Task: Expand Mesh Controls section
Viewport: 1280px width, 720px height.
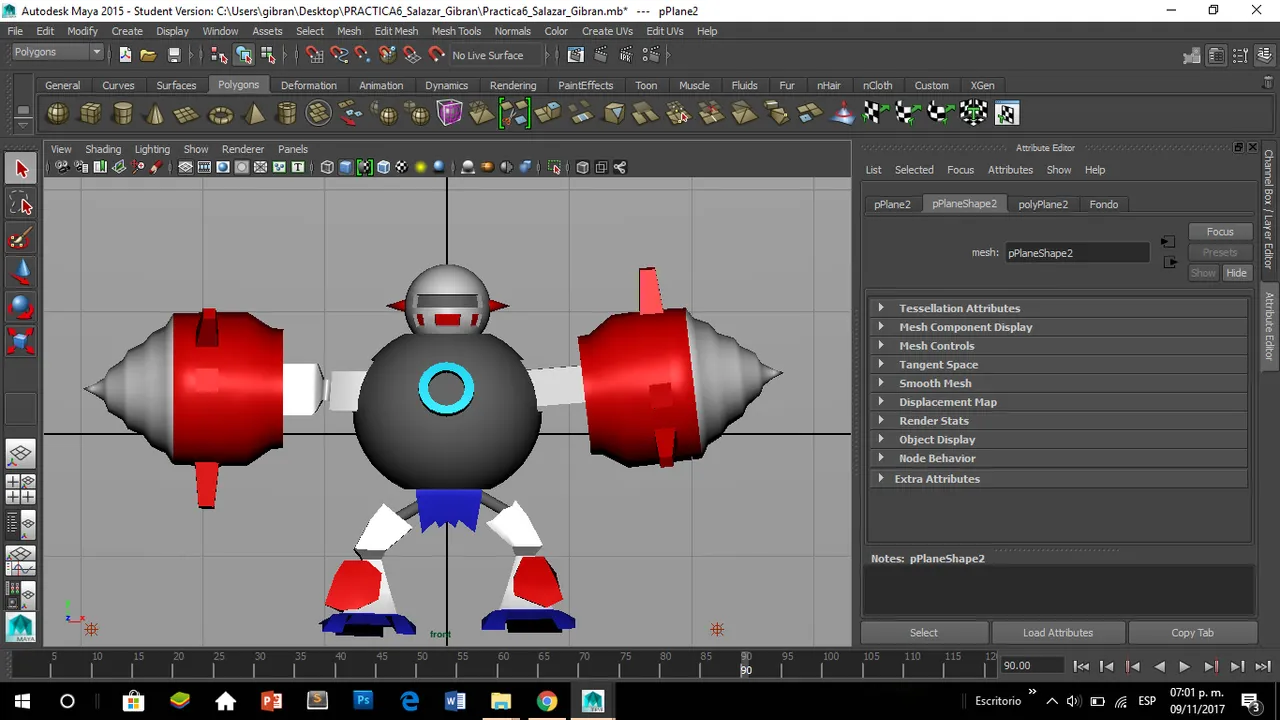Action: 1058,346
